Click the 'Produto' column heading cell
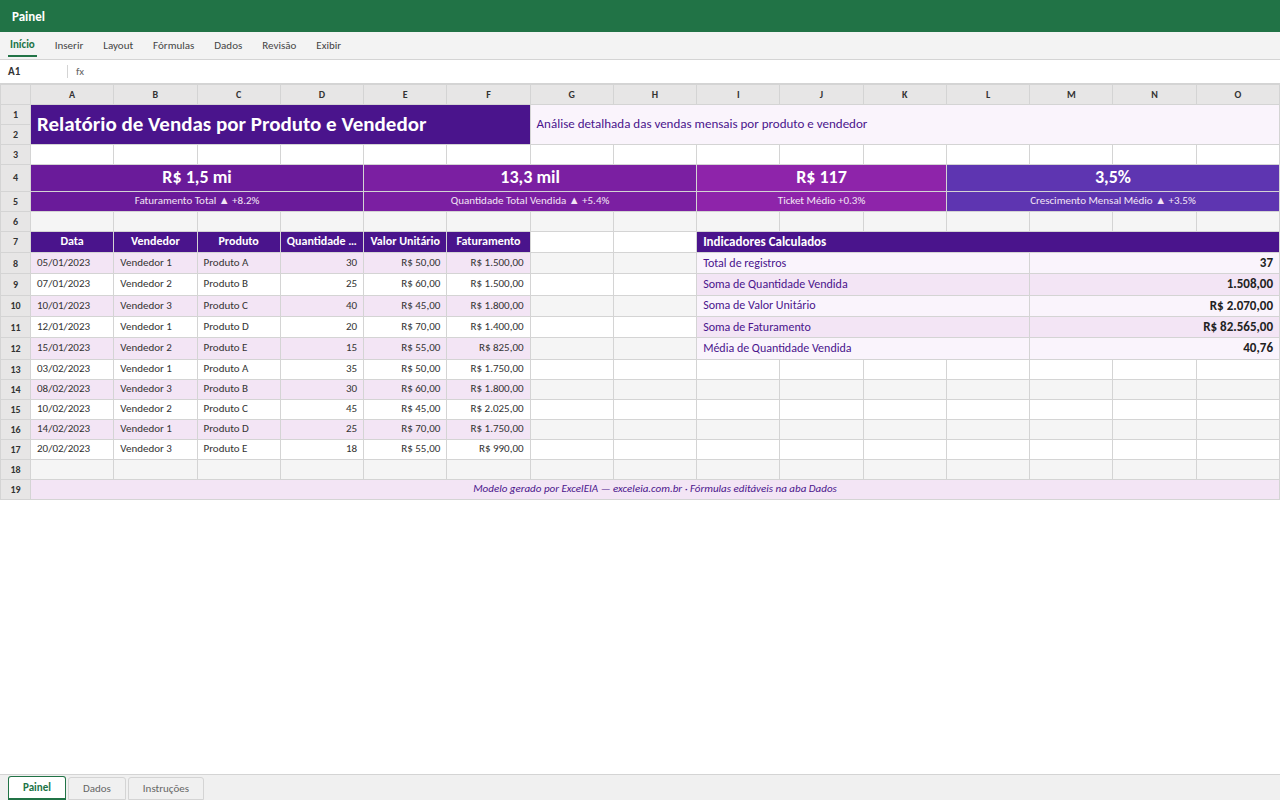The height and width of the screenshot is (800, 1280). point(239,241)
